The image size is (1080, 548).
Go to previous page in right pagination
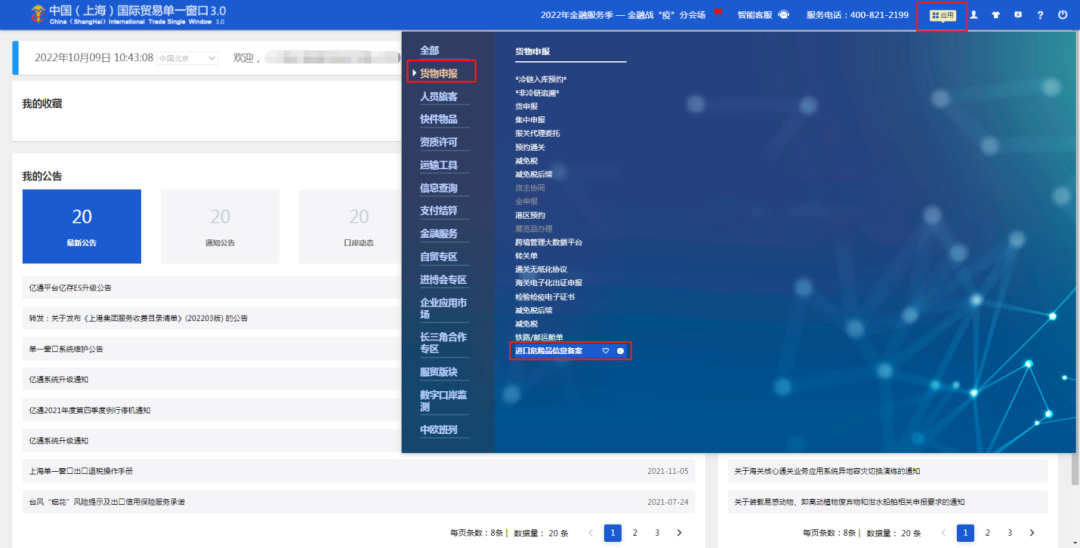pos(943,533)
